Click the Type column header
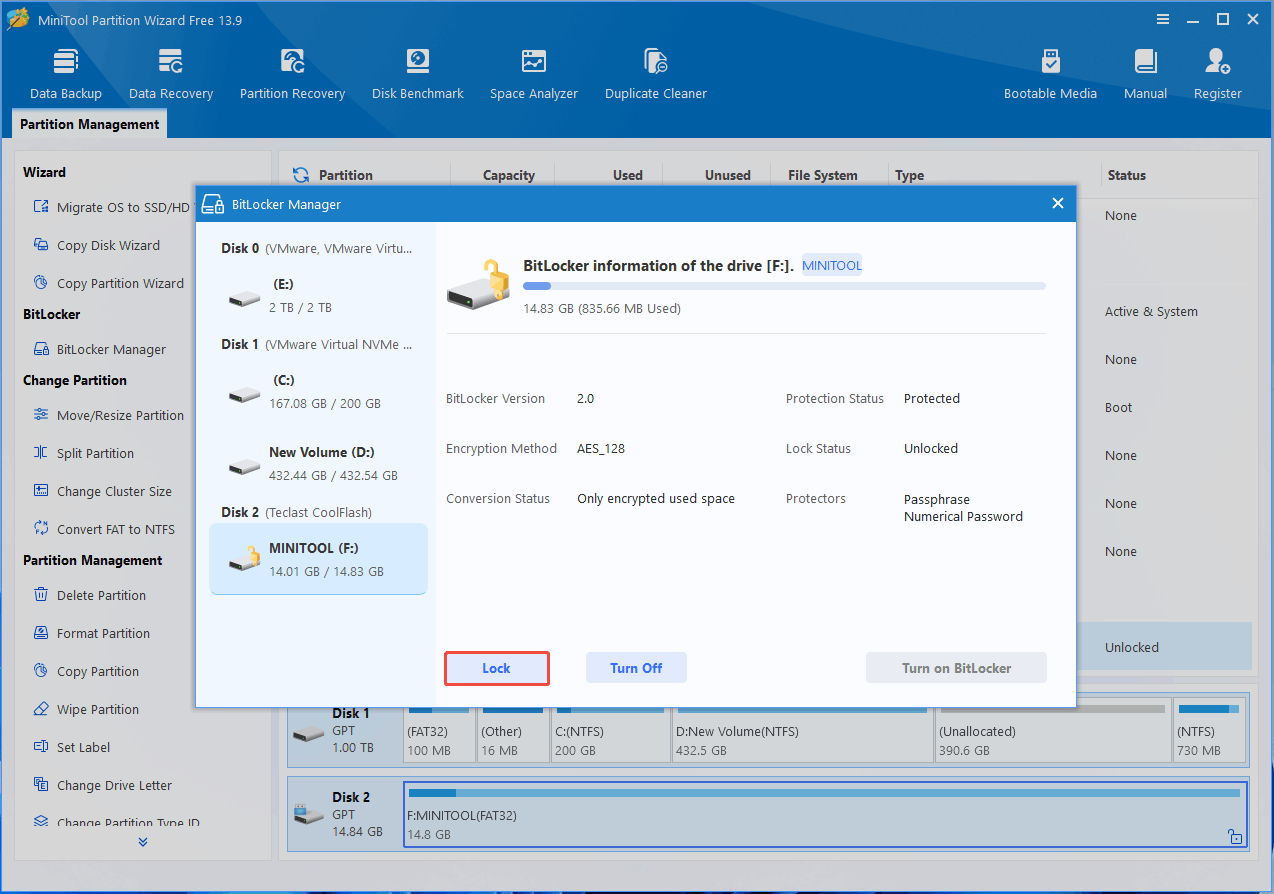This screenshot has width=1274, height=894. tap(909, 175)
